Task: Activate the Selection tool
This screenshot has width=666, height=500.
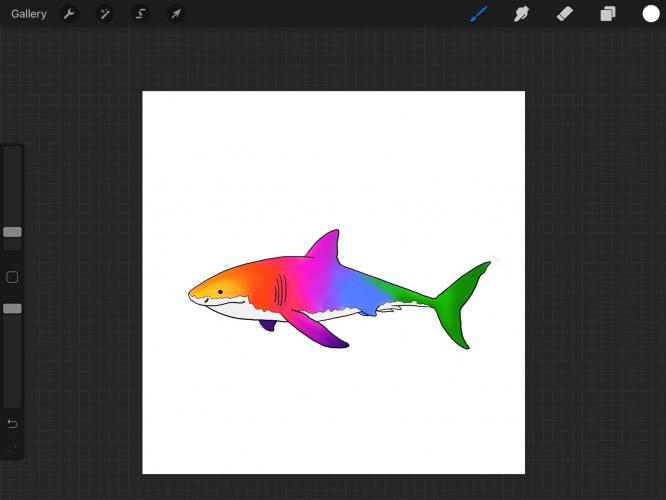Action: click(x=140, y=14)
